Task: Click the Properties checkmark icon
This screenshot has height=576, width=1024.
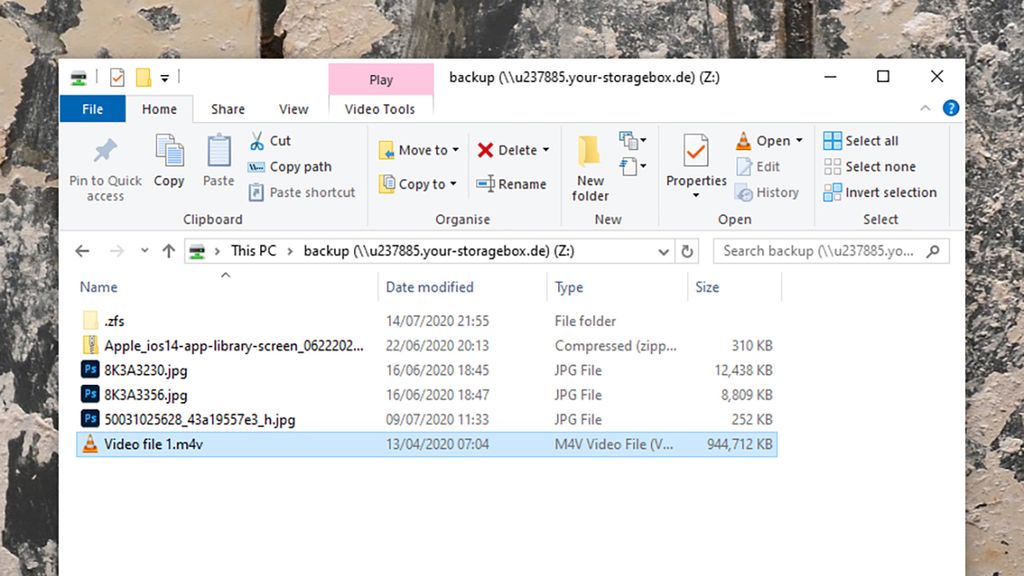Action: [x=696, y=150]
